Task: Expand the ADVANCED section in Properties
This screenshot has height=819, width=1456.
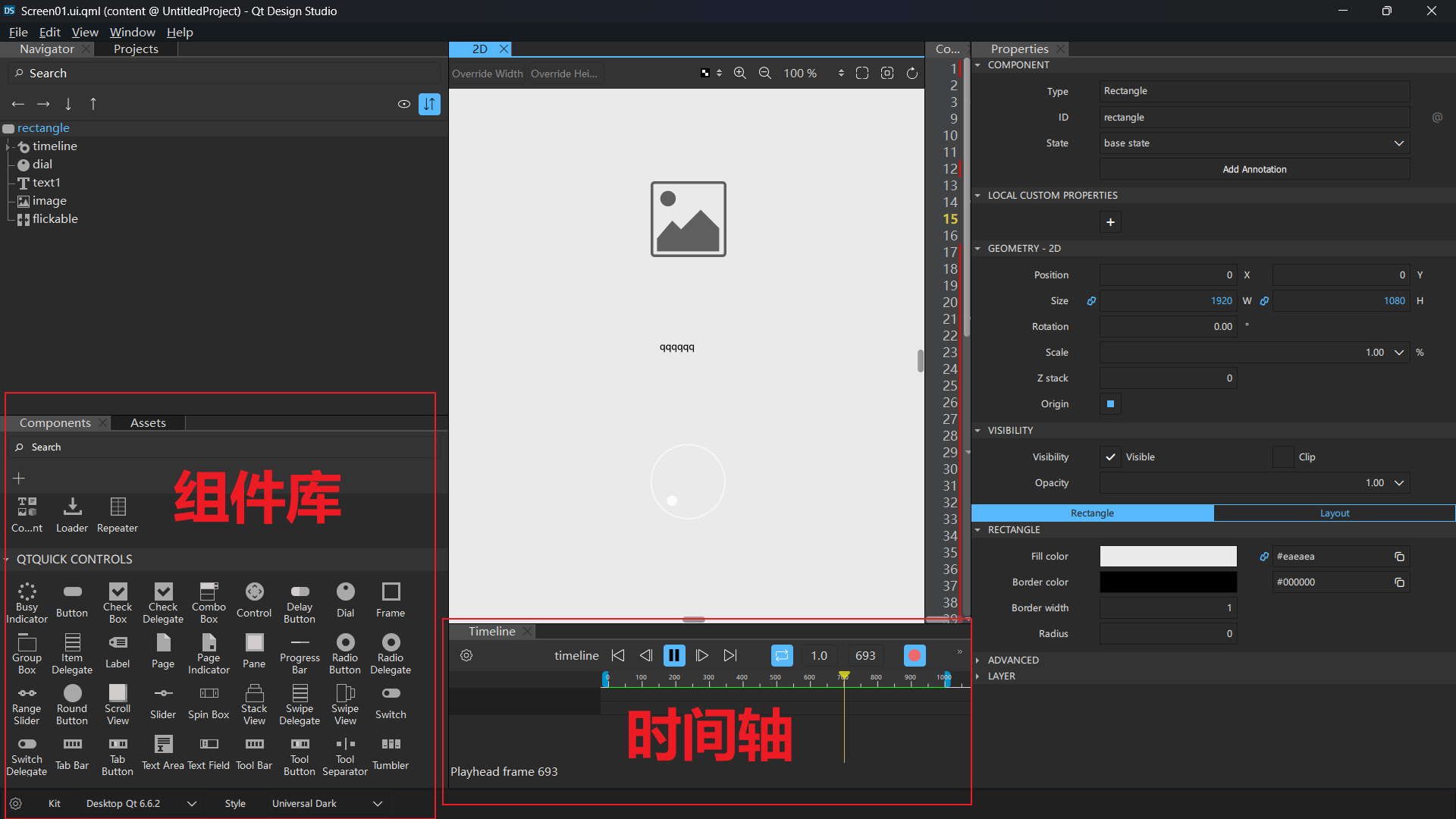Action: [x=1013, y=660]
